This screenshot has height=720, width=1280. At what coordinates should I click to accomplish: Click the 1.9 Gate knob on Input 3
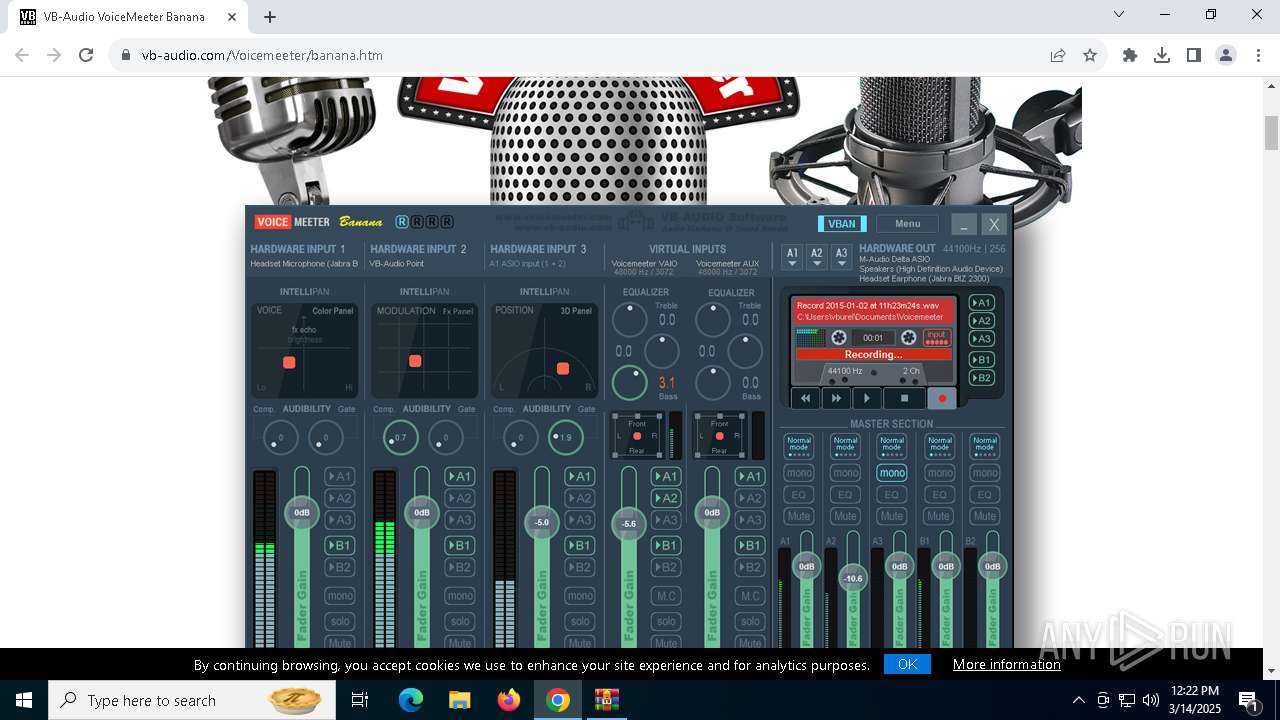click(x=565, y=437)
